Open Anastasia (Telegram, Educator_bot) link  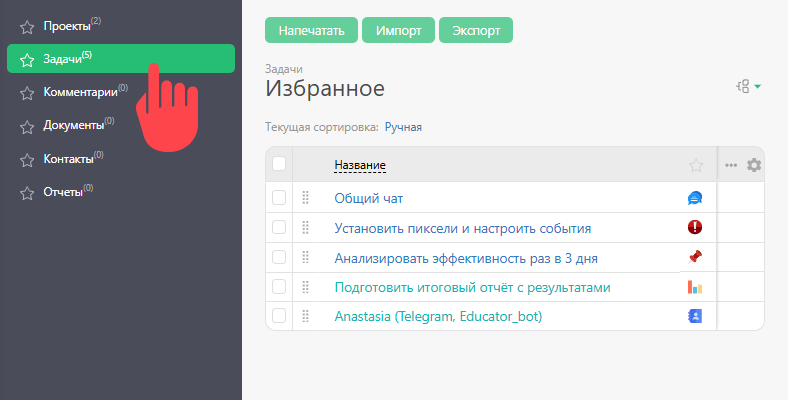[x=438, y=317]
